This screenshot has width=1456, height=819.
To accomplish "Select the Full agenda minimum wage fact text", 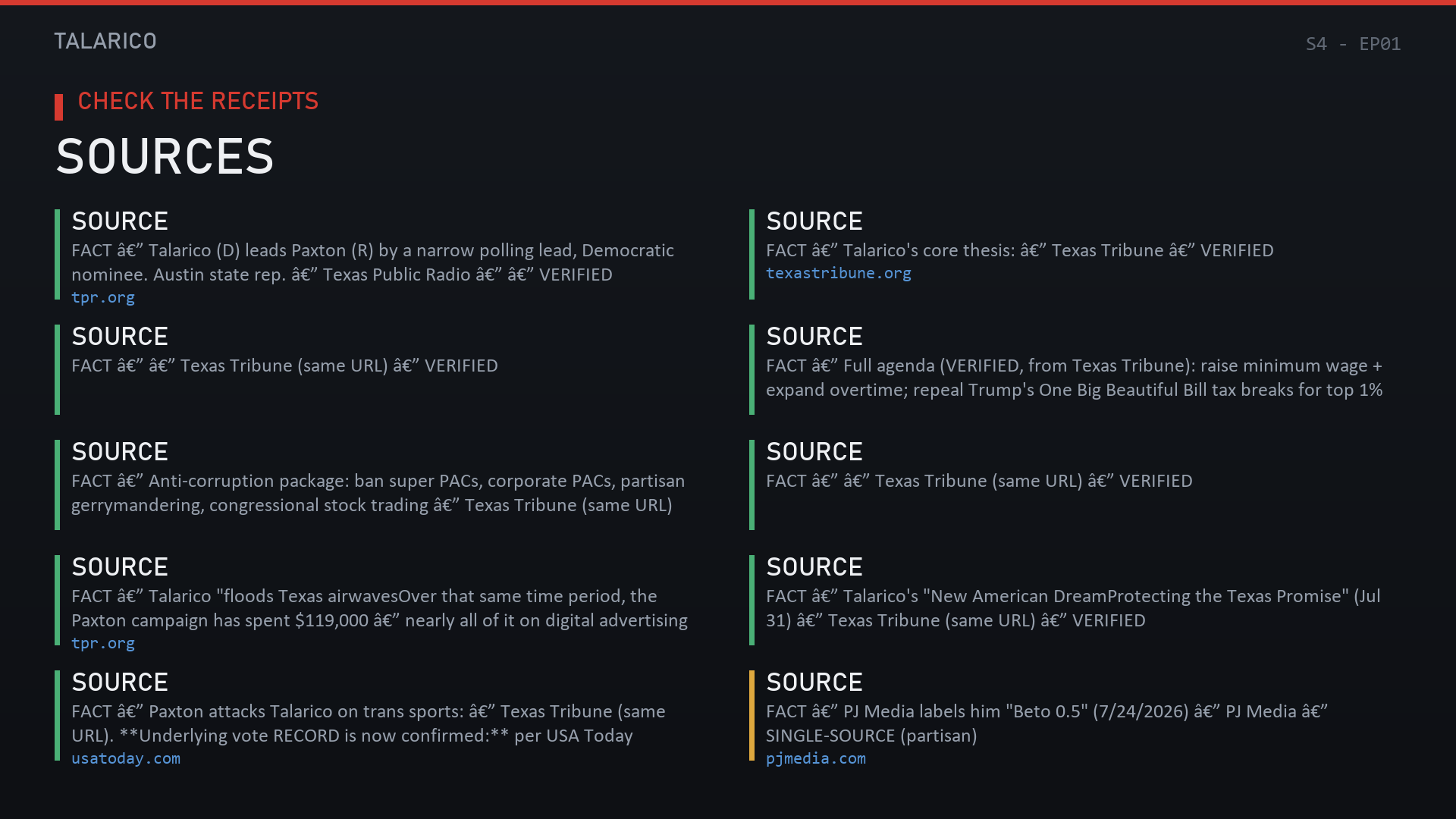I will click(1075, 378).
